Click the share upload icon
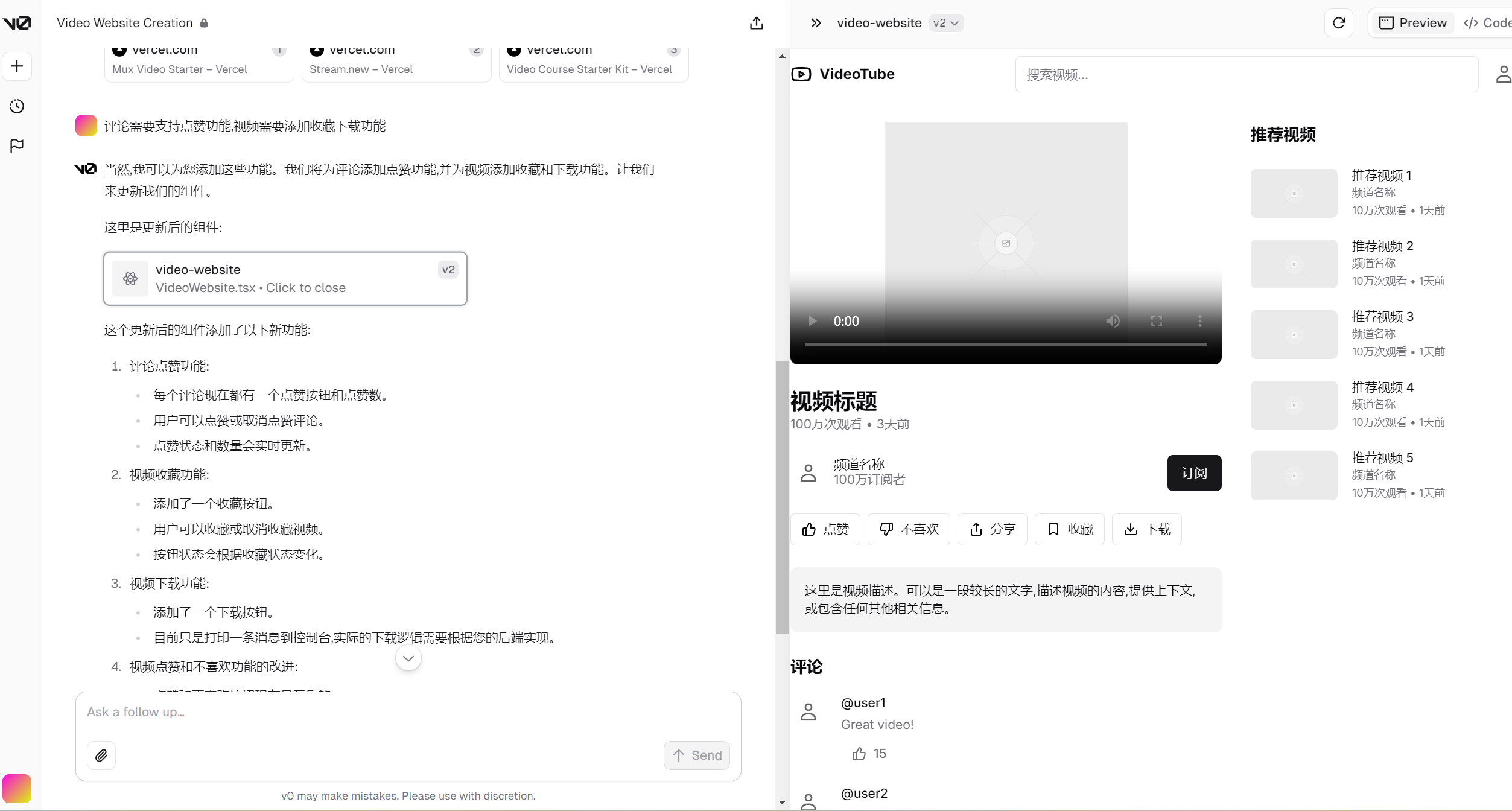1512x811 pixels. click(x=757, y=23)
